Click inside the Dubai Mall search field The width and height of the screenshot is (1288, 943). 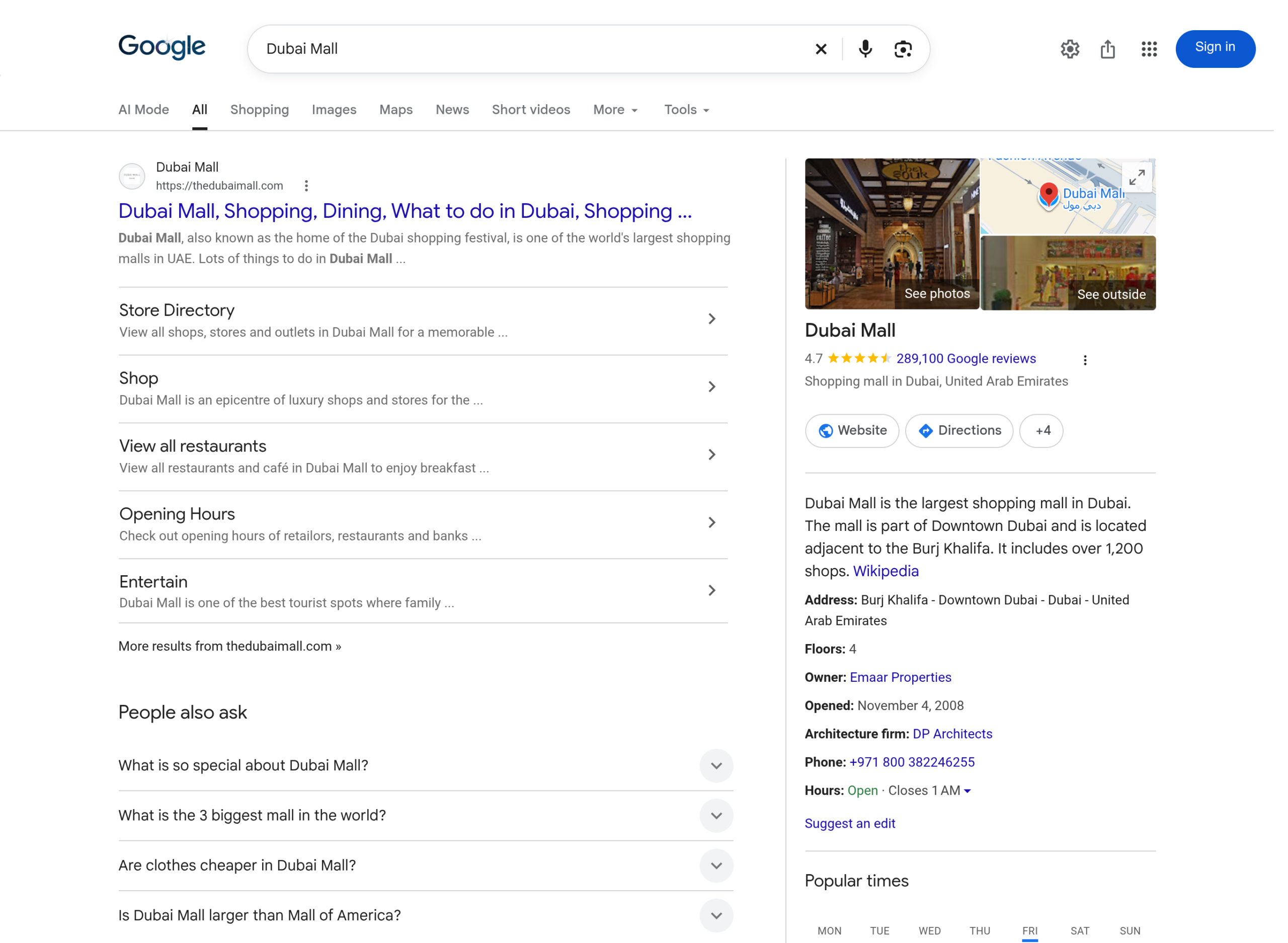tap(531, 49)
